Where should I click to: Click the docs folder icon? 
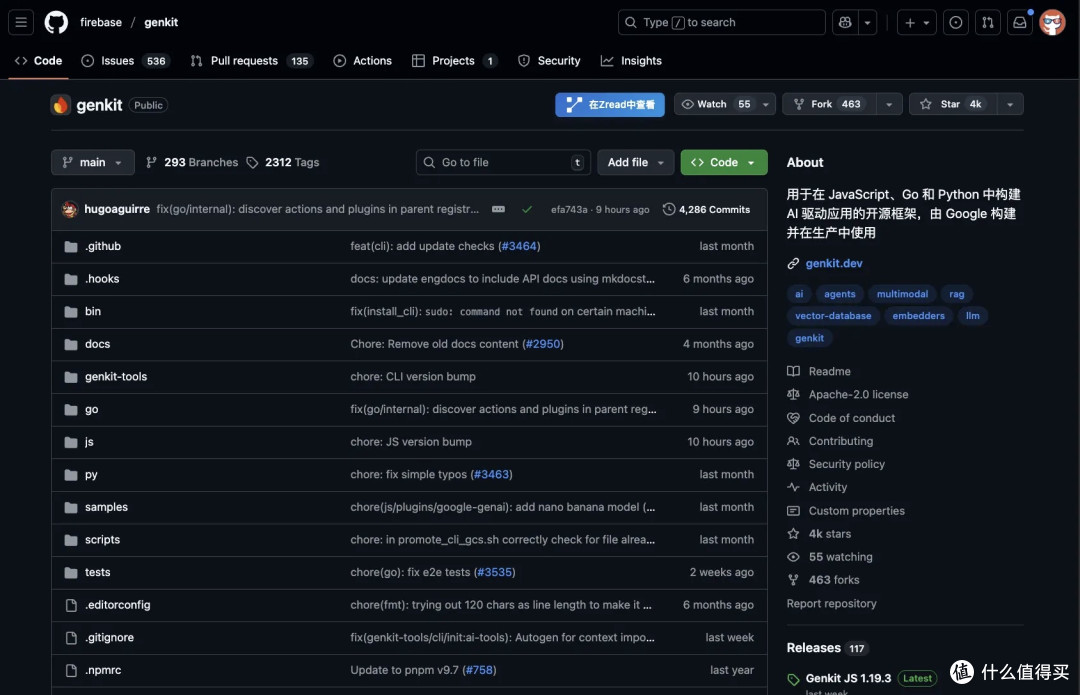click(x=71, y=344)
